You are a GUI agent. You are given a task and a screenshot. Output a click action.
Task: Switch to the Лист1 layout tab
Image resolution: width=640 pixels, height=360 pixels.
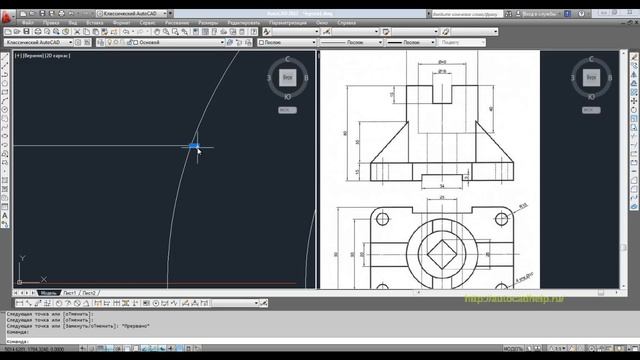coord(69,293)
